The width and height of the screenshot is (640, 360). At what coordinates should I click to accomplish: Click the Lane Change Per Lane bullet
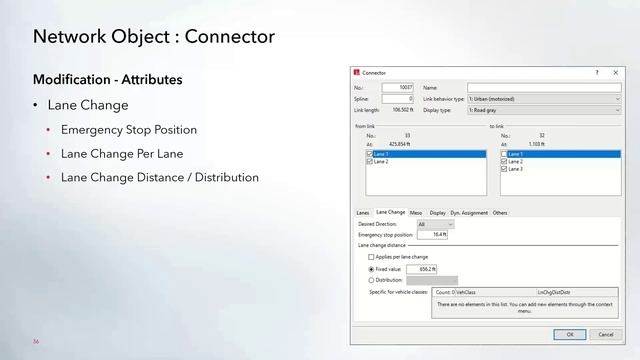point(122,154)
